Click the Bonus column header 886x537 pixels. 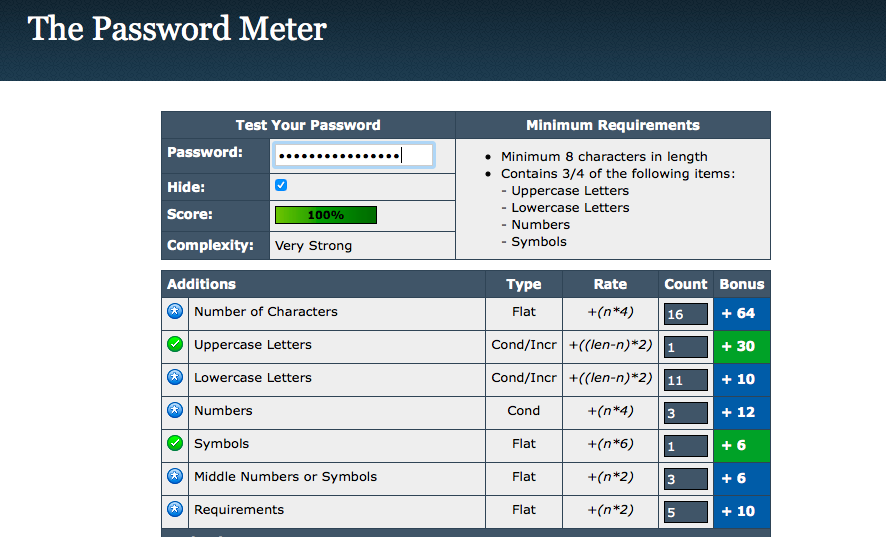(742, 284)
